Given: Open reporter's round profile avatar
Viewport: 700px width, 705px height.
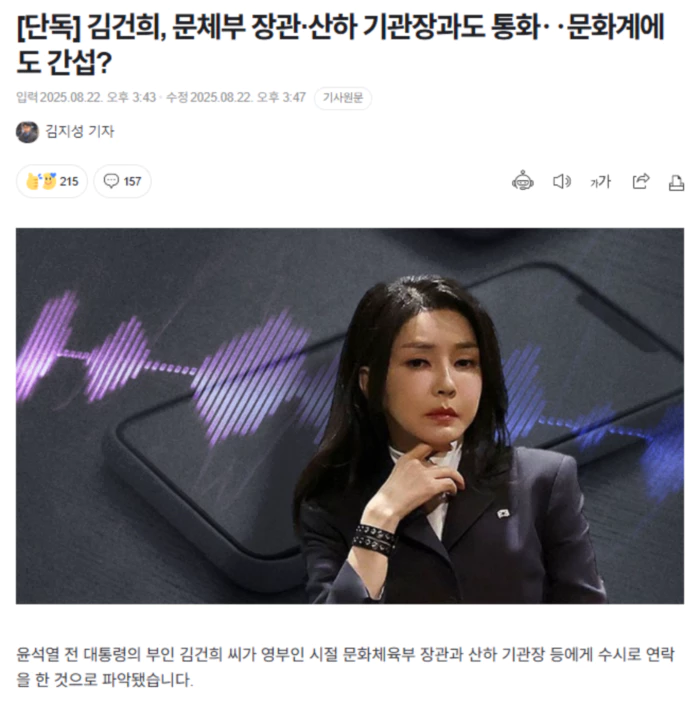Looking at the screenshot, I should (x=27, y=132).
